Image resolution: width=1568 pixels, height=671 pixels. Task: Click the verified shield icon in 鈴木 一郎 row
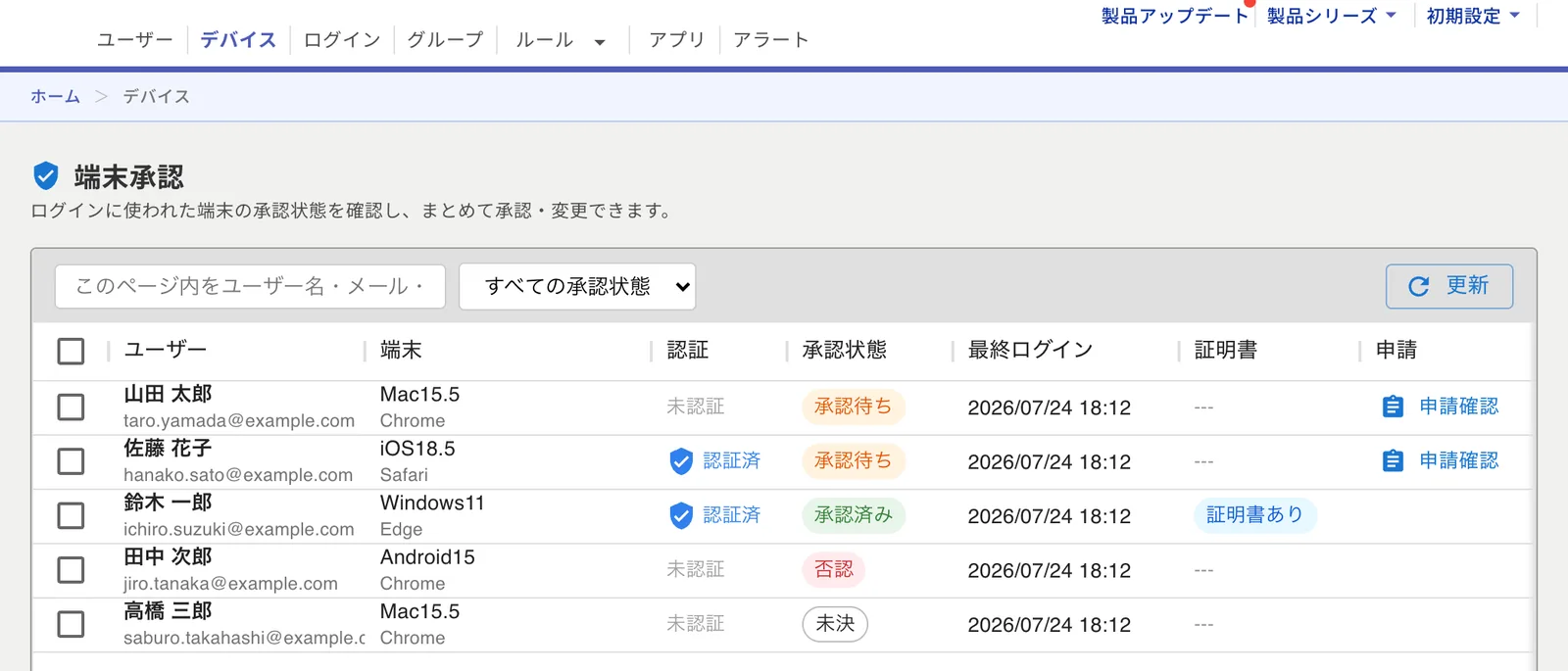pos(681,515)
